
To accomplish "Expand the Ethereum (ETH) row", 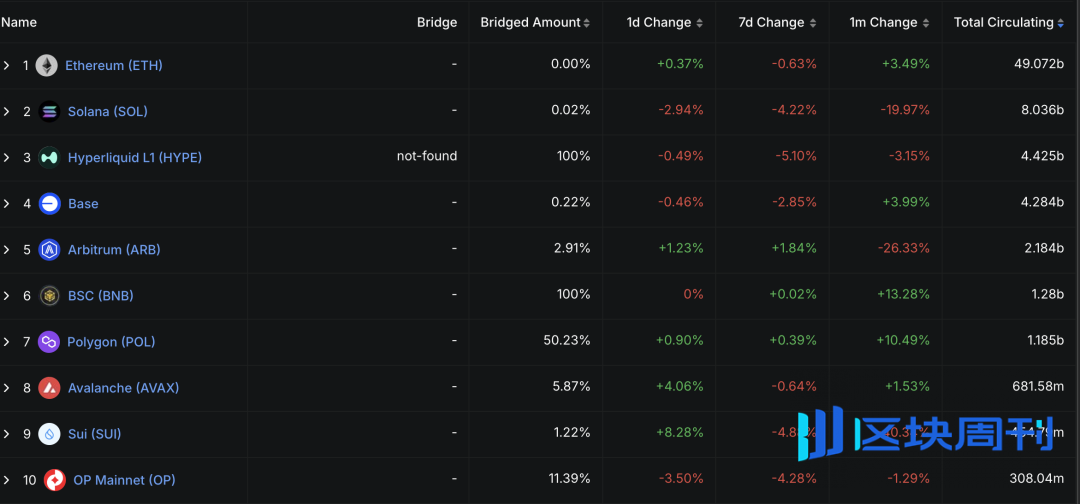I will pyautogui.click(x=7, y=65).
